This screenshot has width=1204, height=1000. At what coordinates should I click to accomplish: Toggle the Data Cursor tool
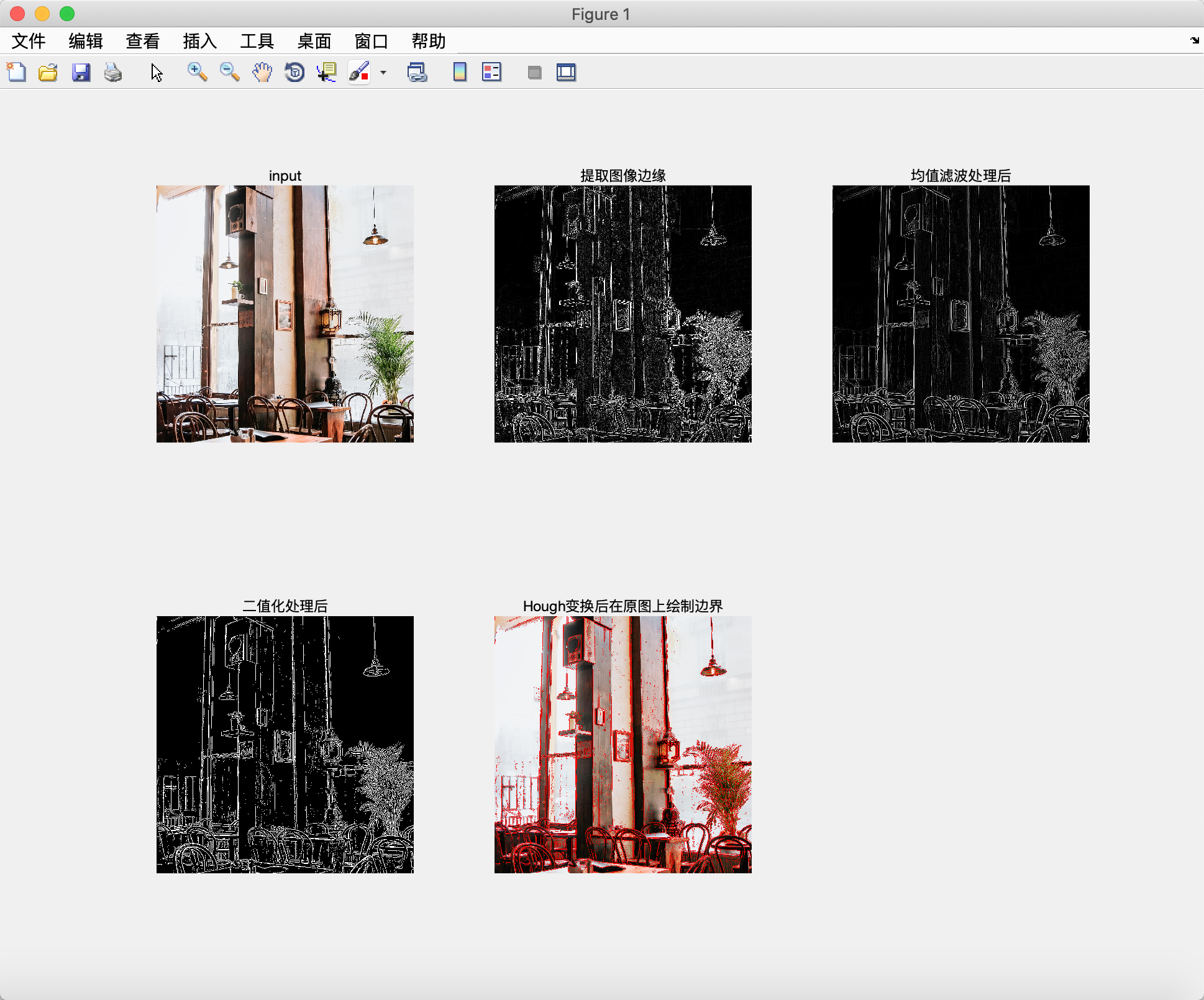327,73
